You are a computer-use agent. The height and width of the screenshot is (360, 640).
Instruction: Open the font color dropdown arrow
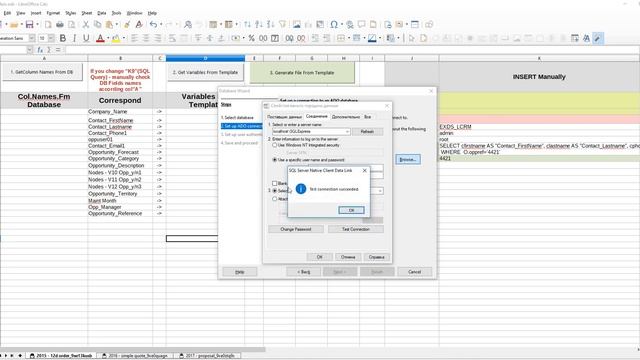[x=108, y=38]
